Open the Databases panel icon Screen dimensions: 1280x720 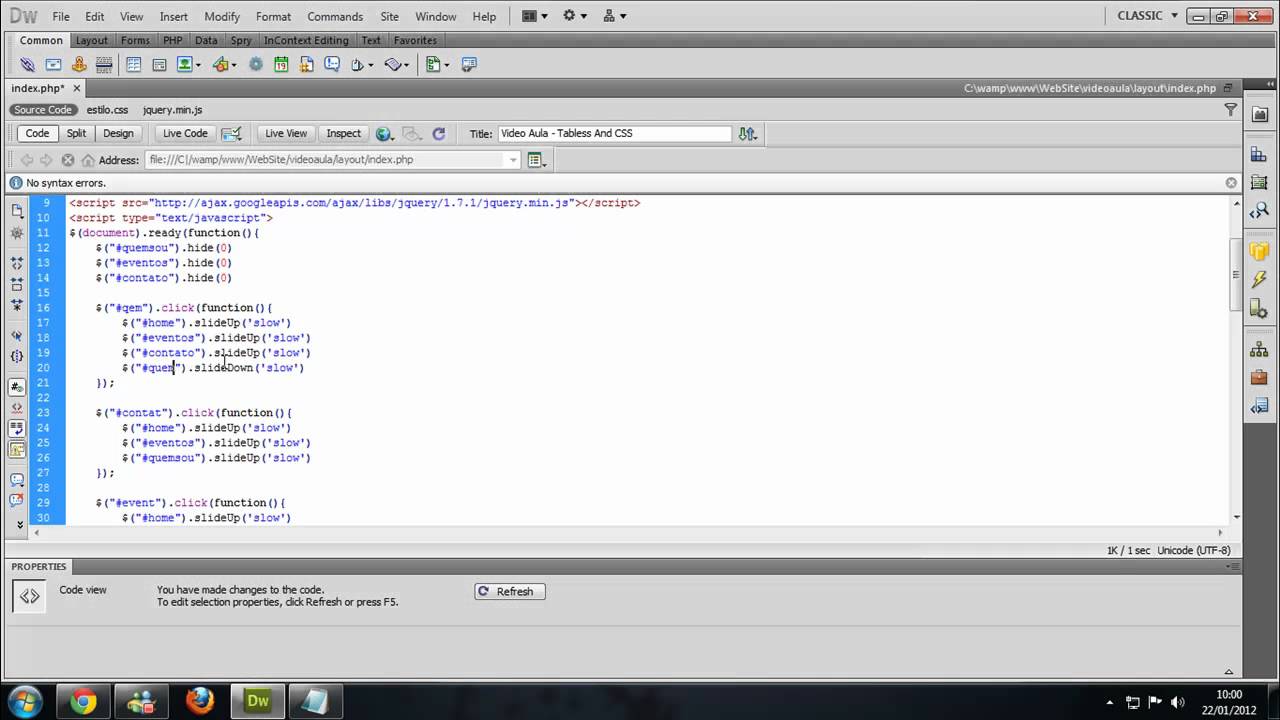(1259, 251)
